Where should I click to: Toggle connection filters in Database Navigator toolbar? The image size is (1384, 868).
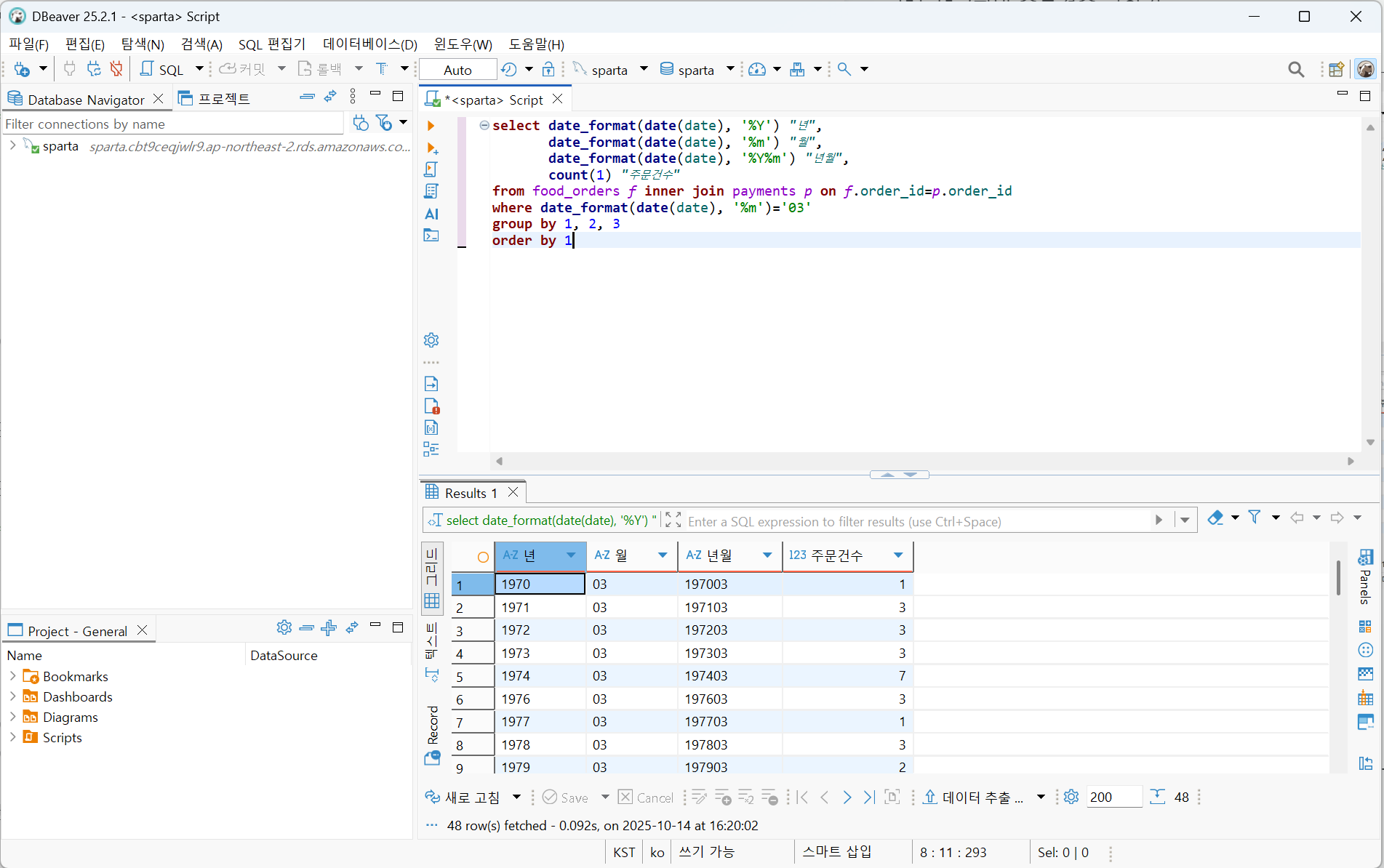(x=385, y=123)
